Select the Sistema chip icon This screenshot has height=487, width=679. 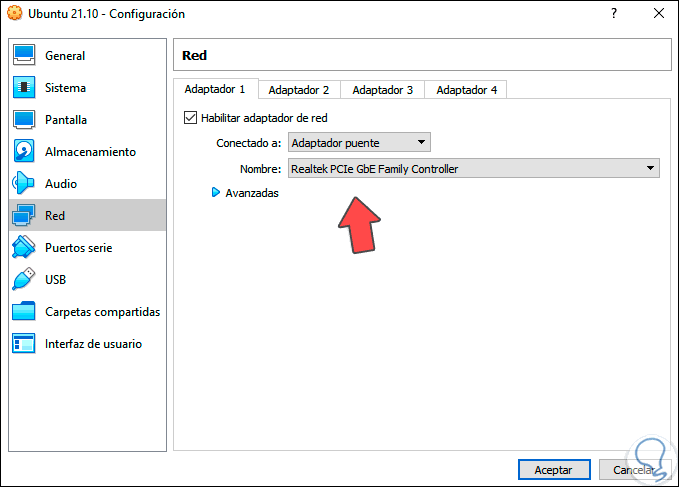[x=24, y=88]
